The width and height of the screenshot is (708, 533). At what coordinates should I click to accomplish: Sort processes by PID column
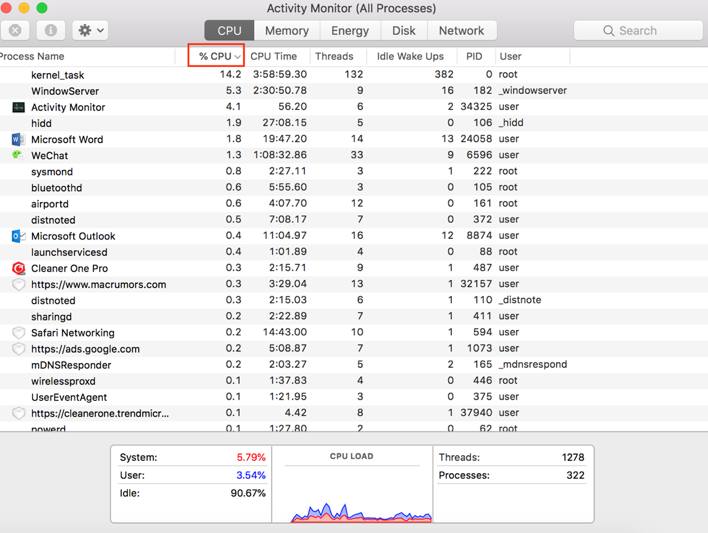tap(474, 56)
